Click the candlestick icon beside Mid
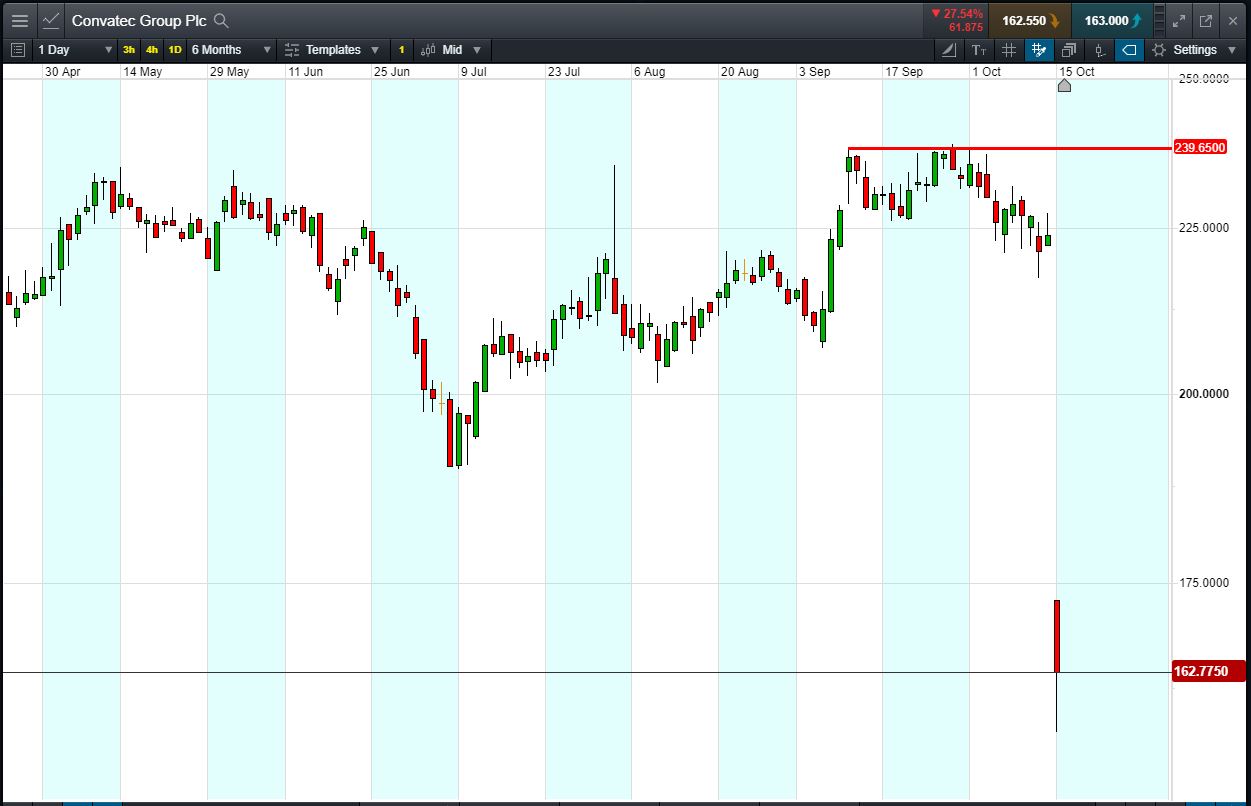The width and height of the screenshot is (1251, 806). 428,50
